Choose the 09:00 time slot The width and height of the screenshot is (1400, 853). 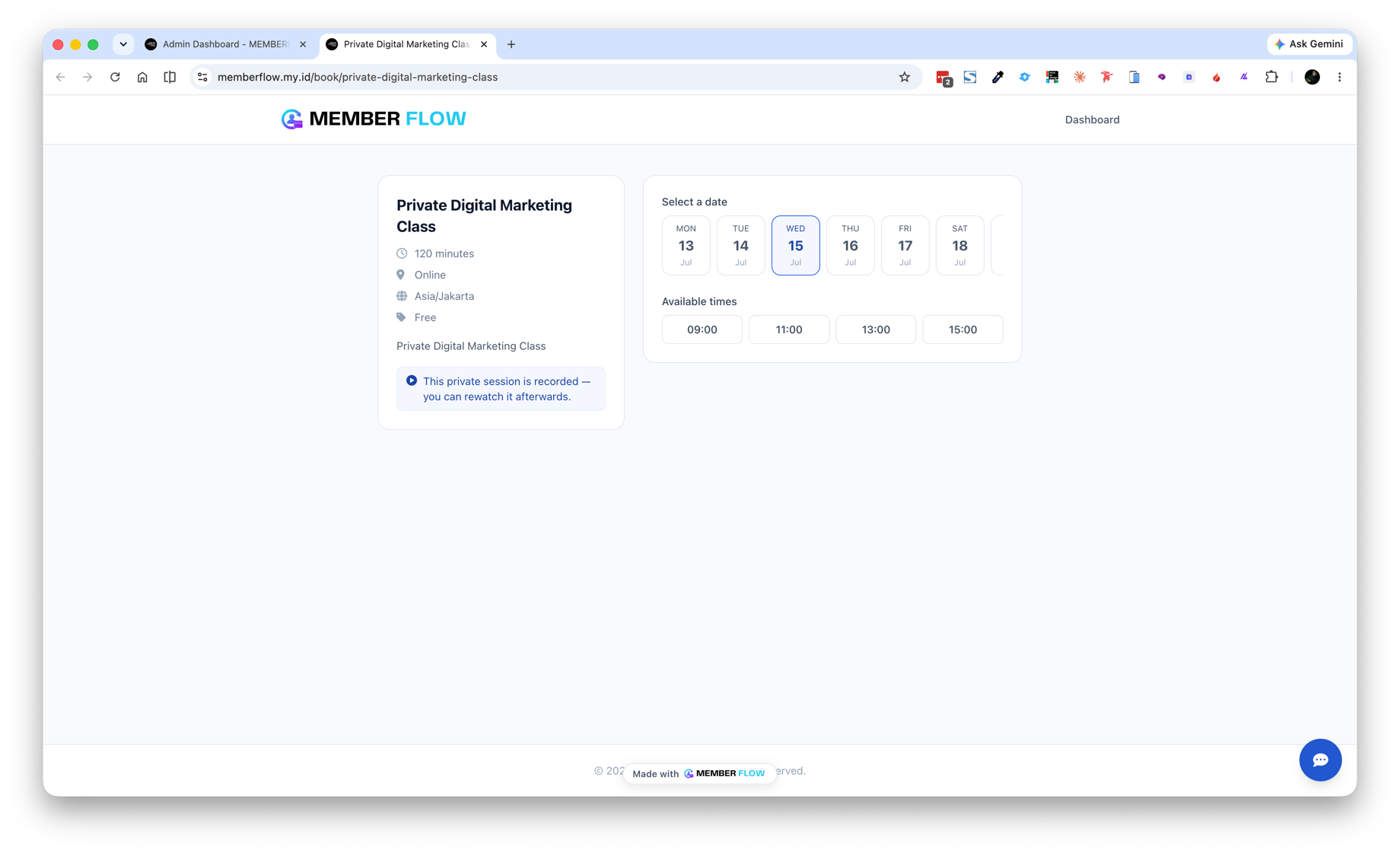[x=702, y=329]
